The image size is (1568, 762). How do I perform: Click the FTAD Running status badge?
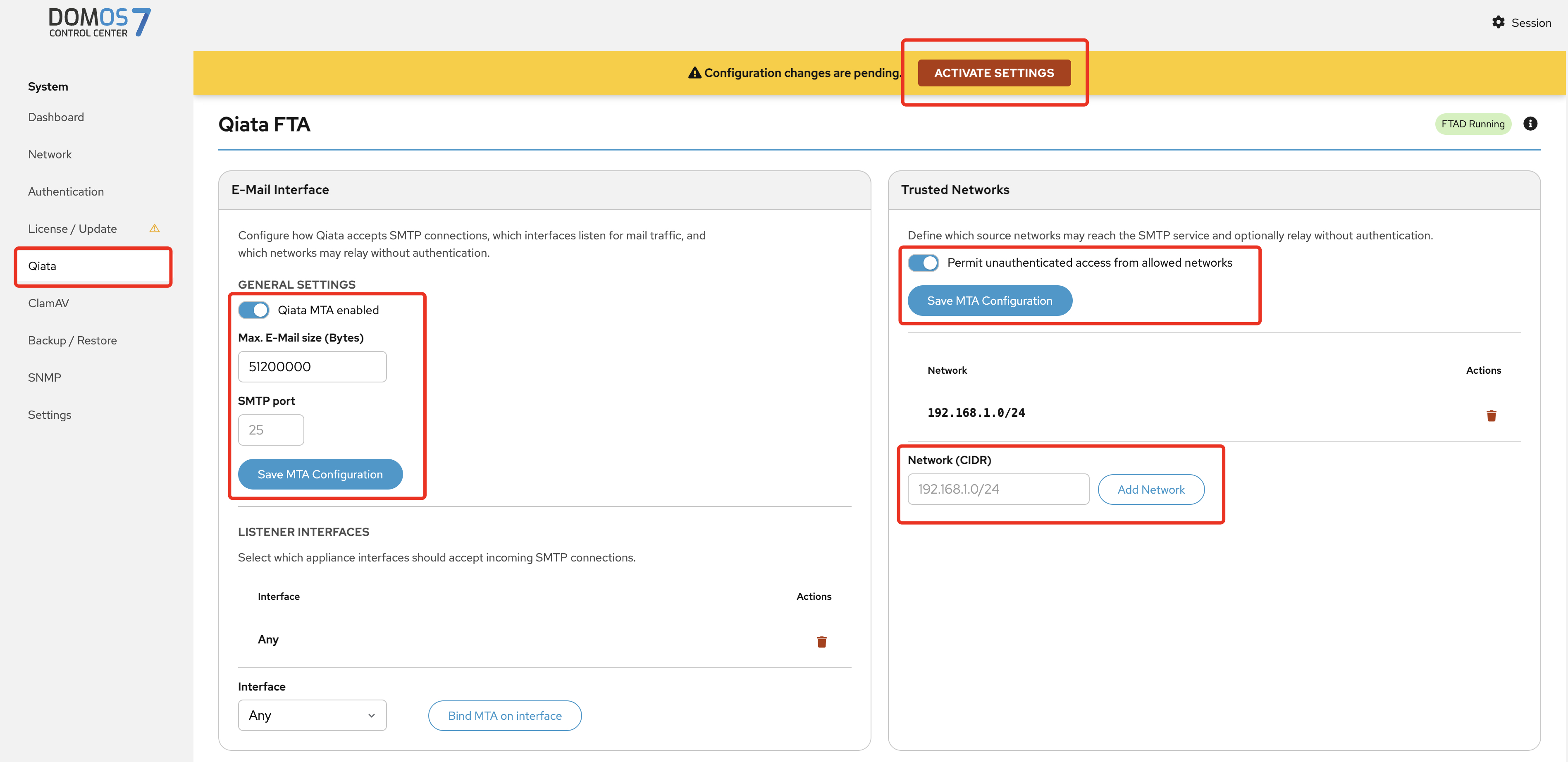coord(1473,124)
